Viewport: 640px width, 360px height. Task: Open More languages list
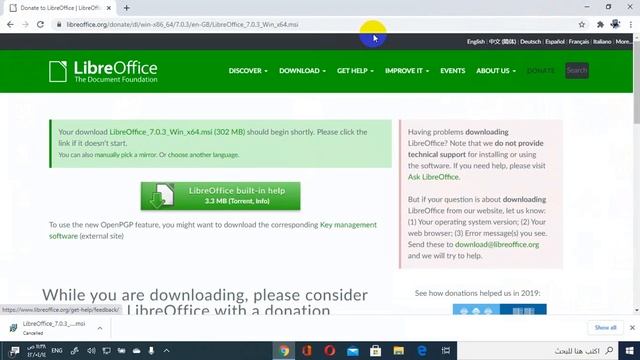tap(624, 42)
